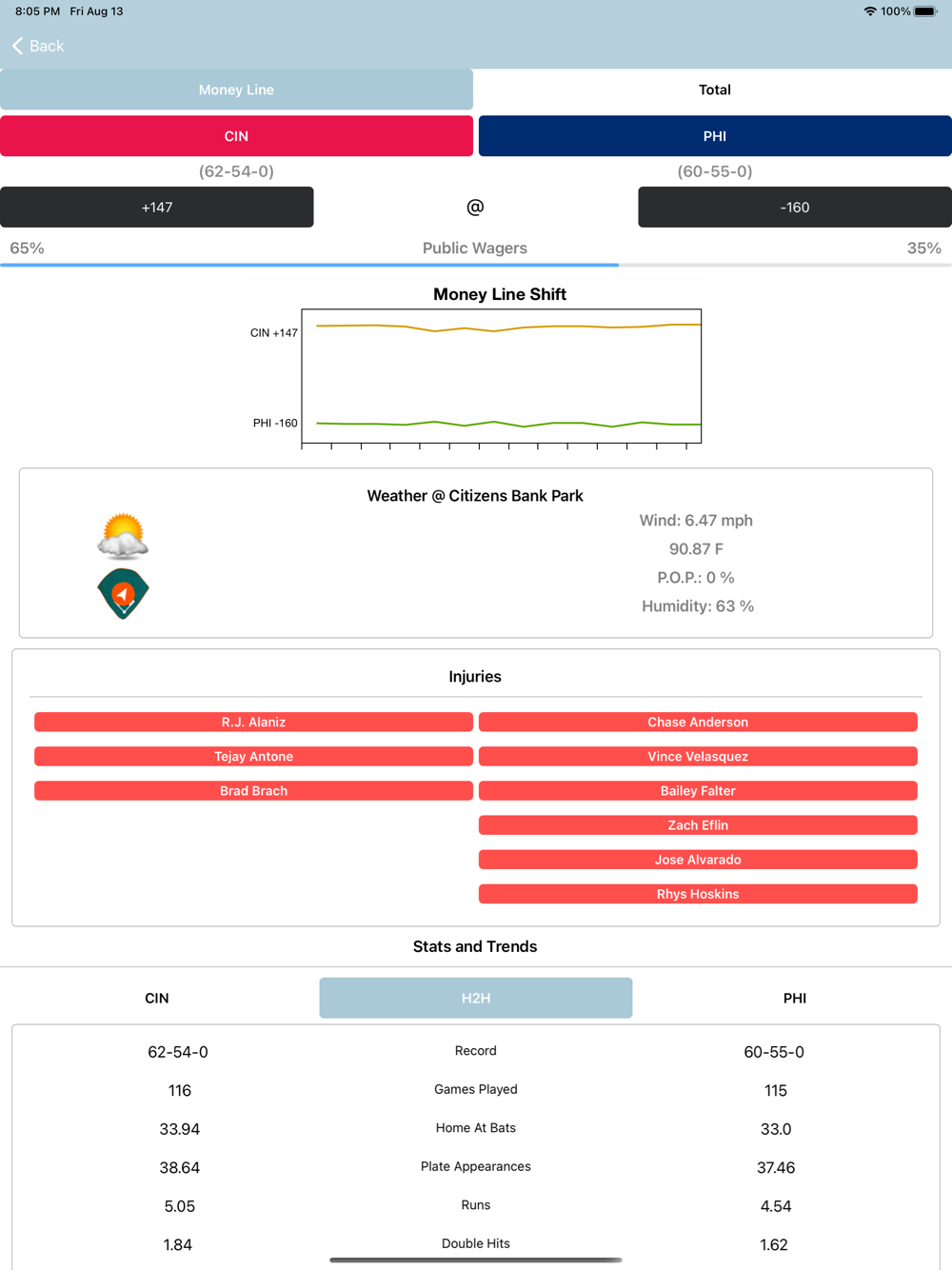Image resolution: width=952 pixels, height=1270 pixels.
Task: Tap the Record row label
Action: [476, 1051]
